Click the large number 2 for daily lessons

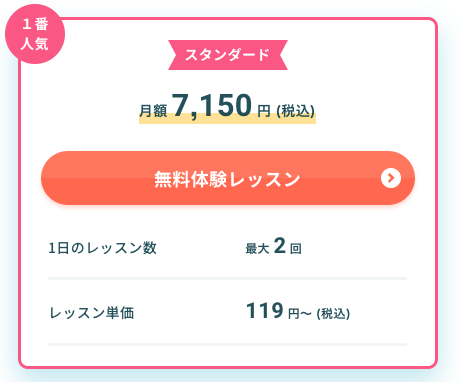280,246
